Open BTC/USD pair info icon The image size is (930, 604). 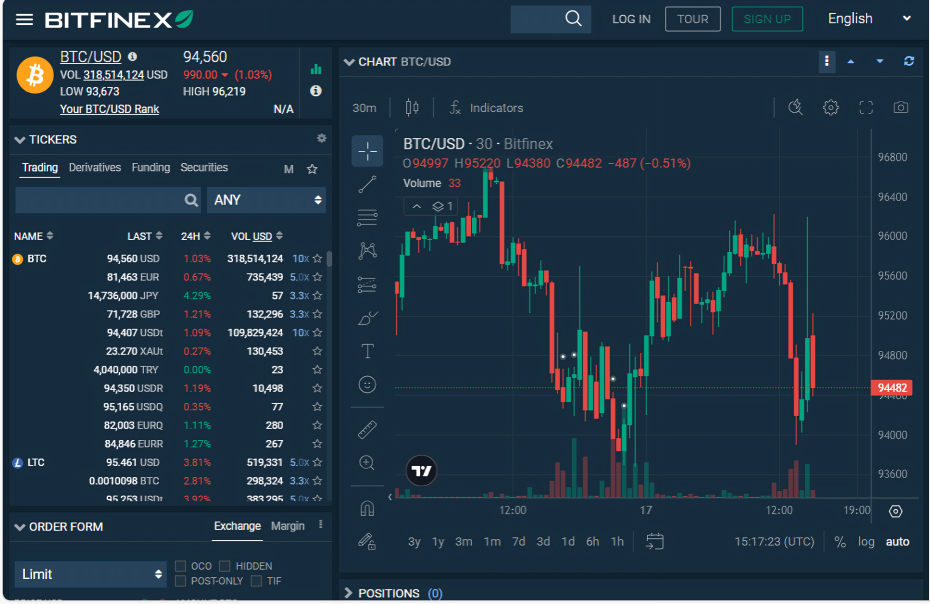pos(132,56)
